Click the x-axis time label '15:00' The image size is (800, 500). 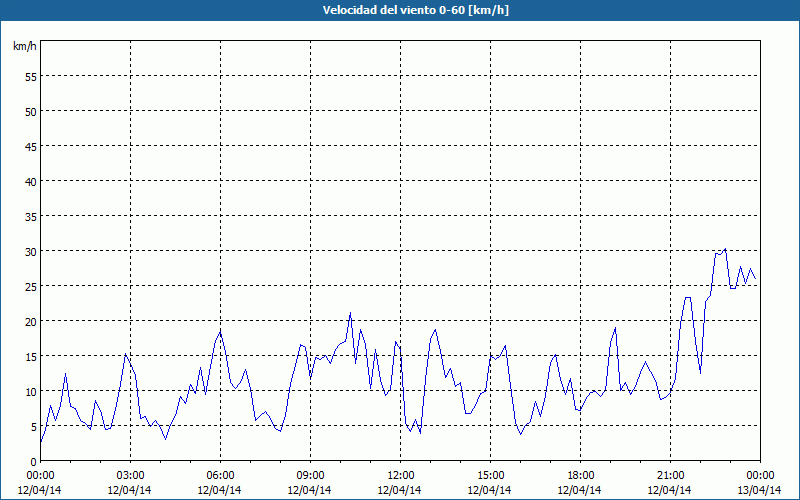point(490,476)
